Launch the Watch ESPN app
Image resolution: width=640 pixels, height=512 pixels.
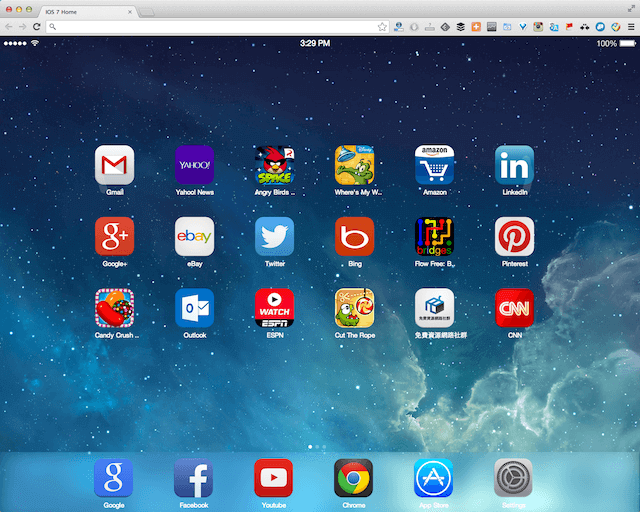click(x=274, y=308)
